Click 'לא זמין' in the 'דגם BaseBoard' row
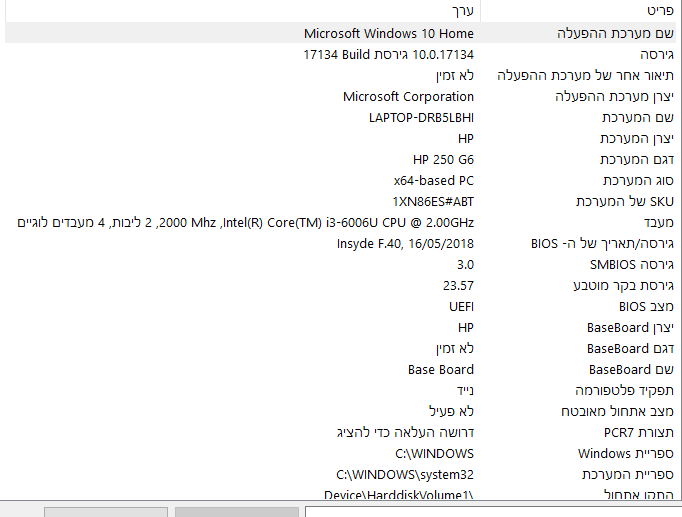 [x=455, y=349]
